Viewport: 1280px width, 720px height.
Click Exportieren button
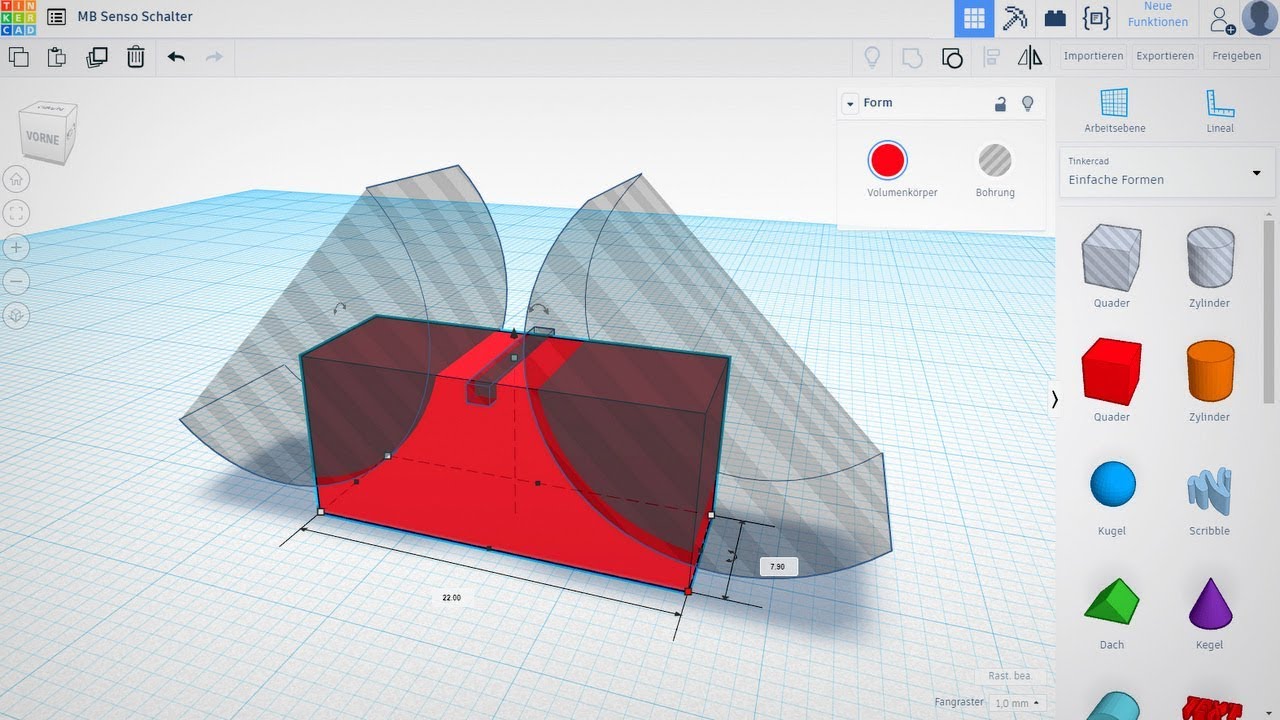[1165, 57]
